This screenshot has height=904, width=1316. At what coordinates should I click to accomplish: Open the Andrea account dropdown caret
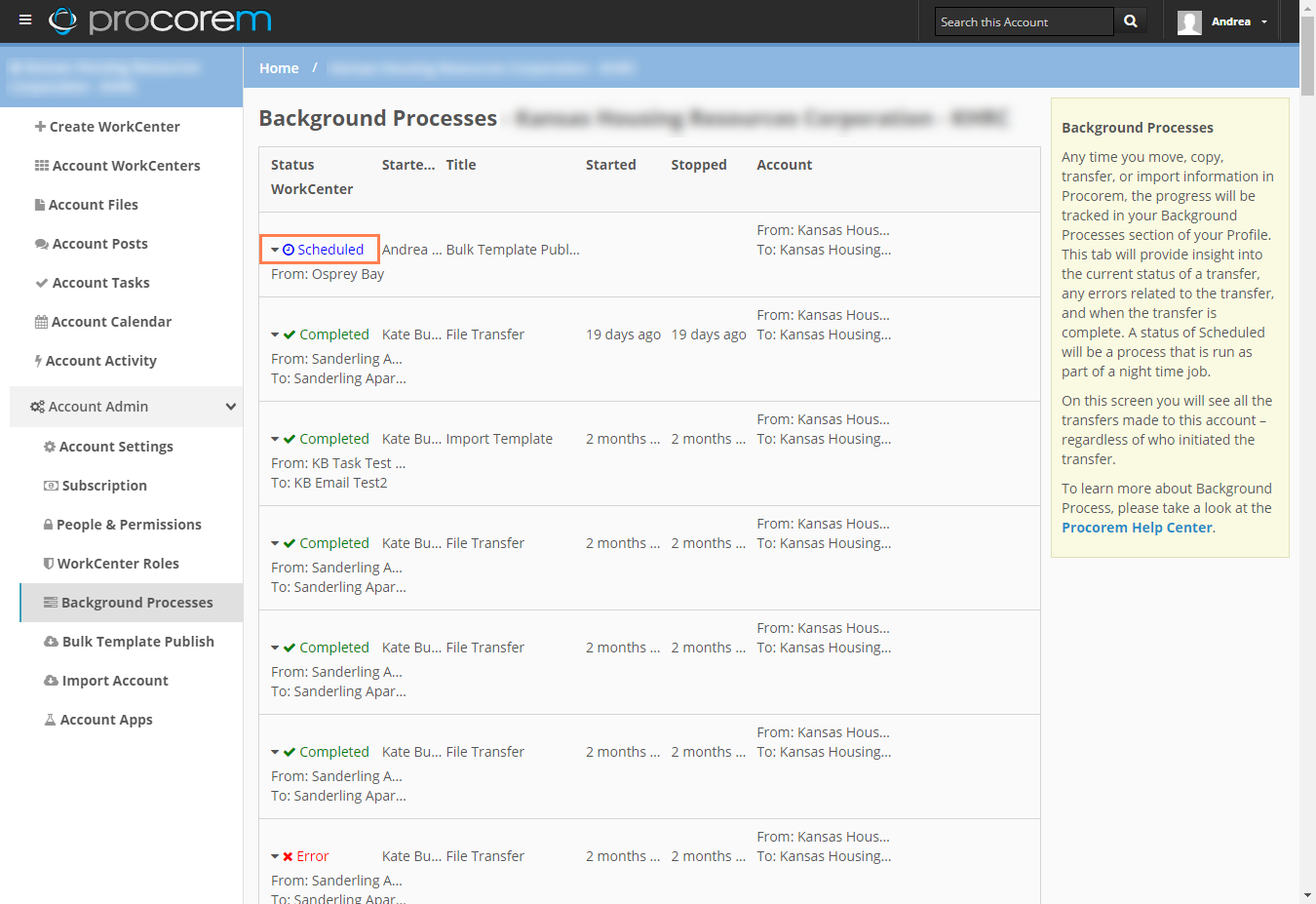[x=1264, y=22]
